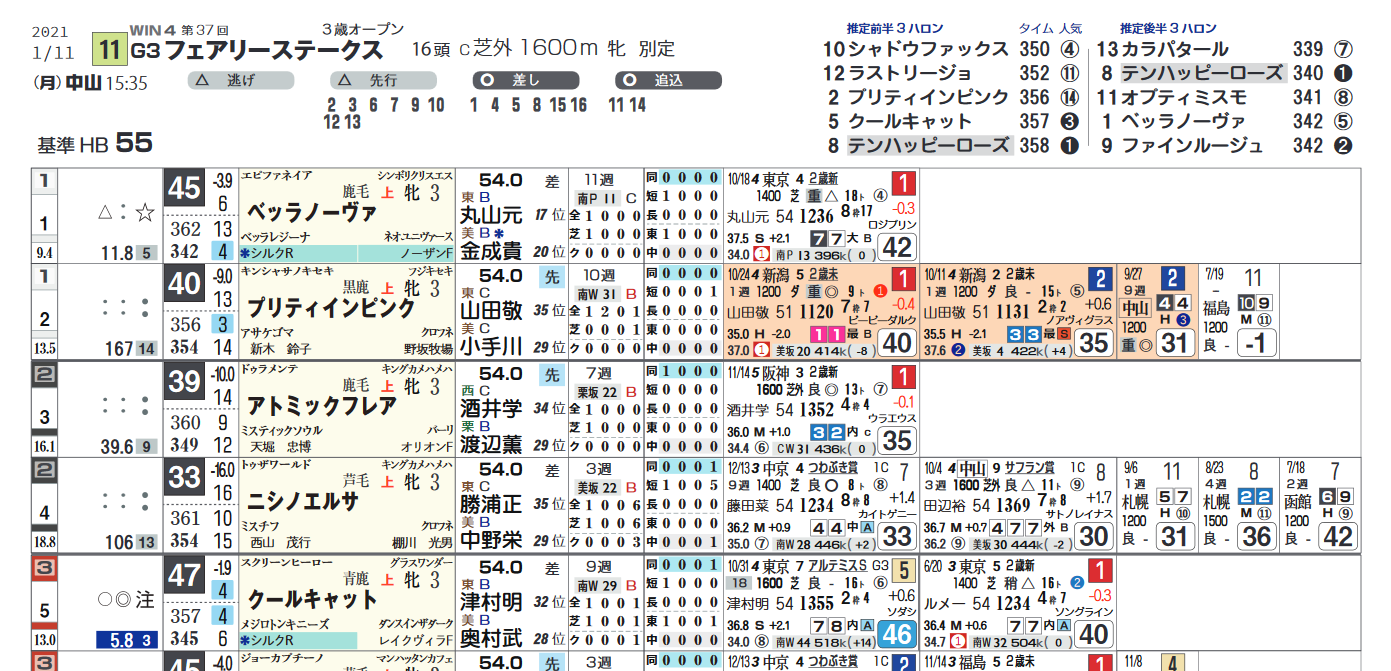Click index box 35 in アトミックフレア's 阪神 result
This screenshot has height=671, width=1391.
click(x=897, y=441)
